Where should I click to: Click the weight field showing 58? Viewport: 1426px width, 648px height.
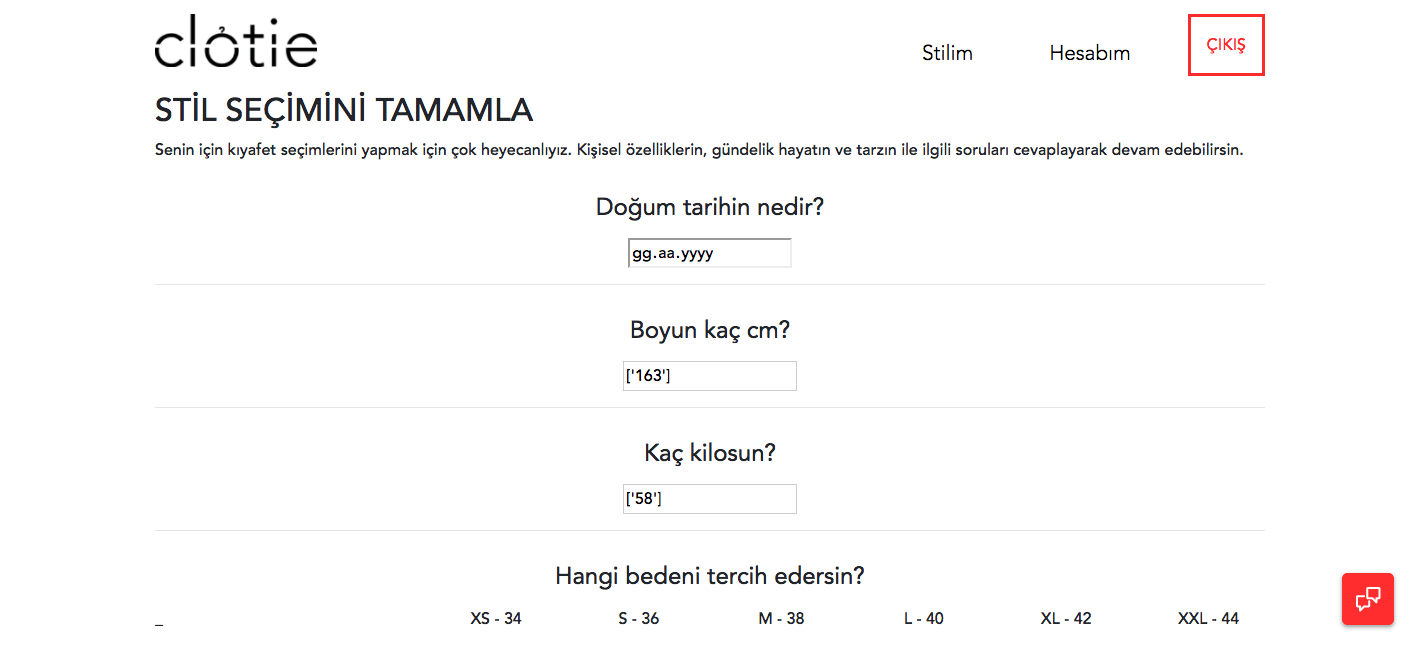tap(709, 499)
